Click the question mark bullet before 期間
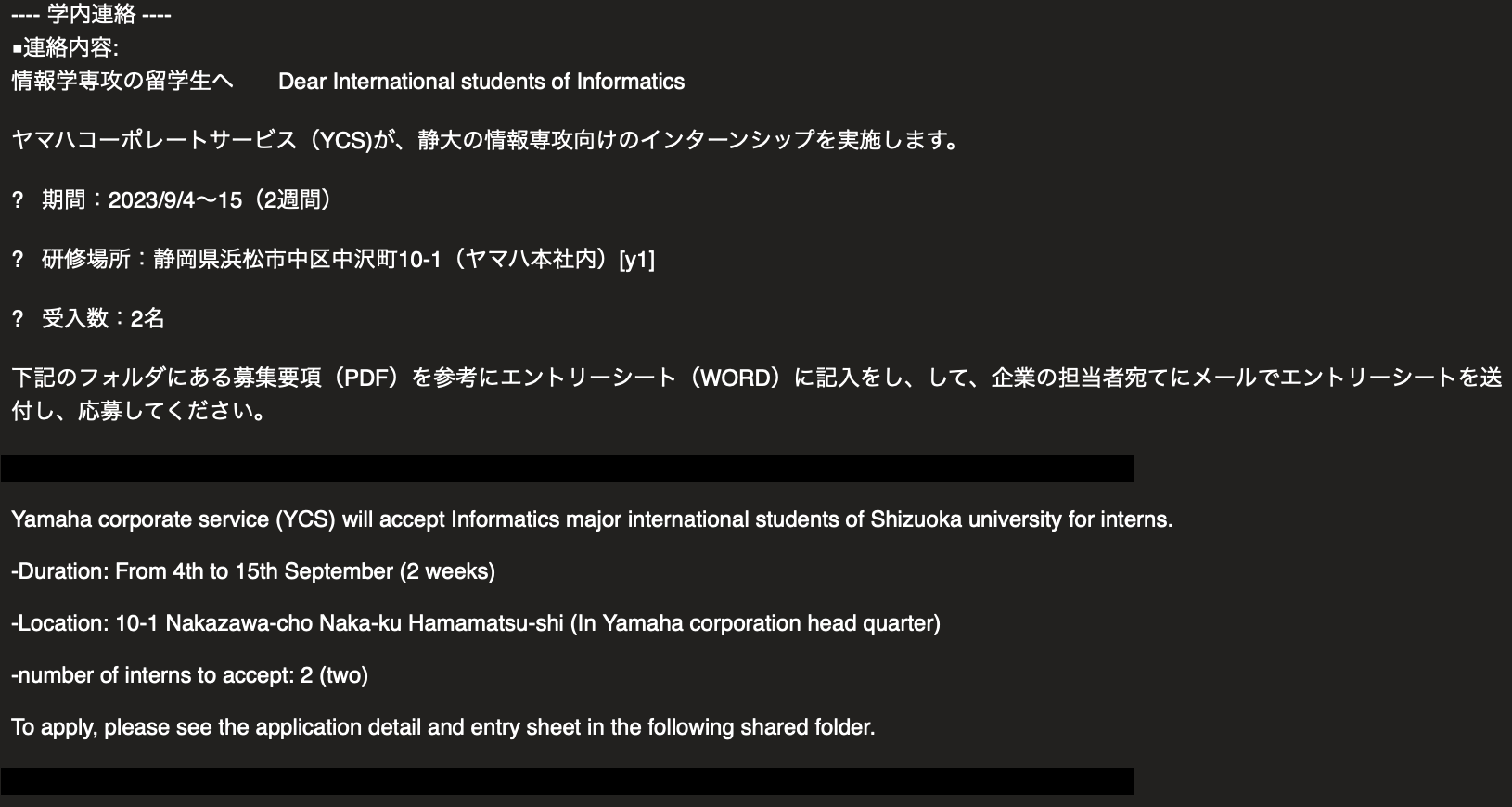 pos(17,200)
